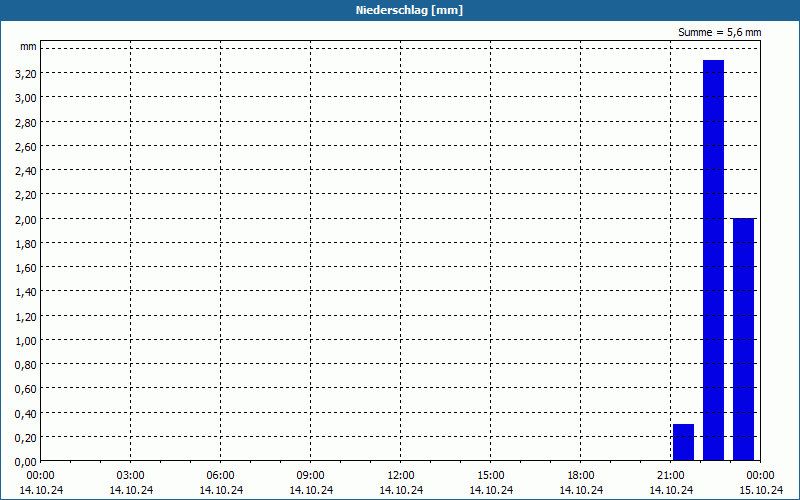Click the 18:00 time label
This screenshot has width=800, height=500.
pyautogui.click(x=581, y=476)
